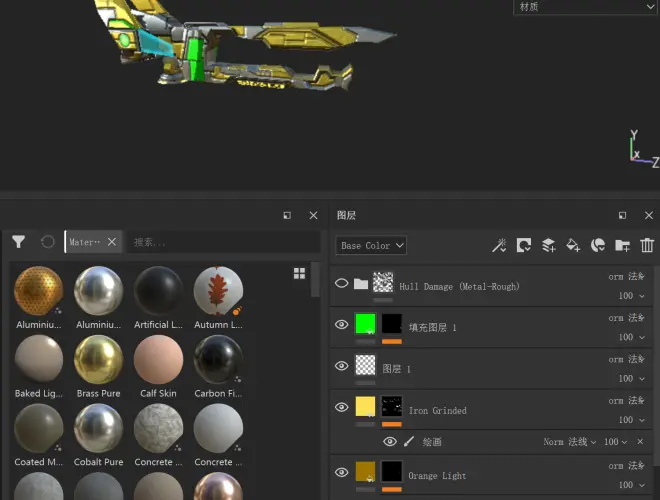Select the Orange Light black mask
Screen dimensions: 660x500
(391, 471)
